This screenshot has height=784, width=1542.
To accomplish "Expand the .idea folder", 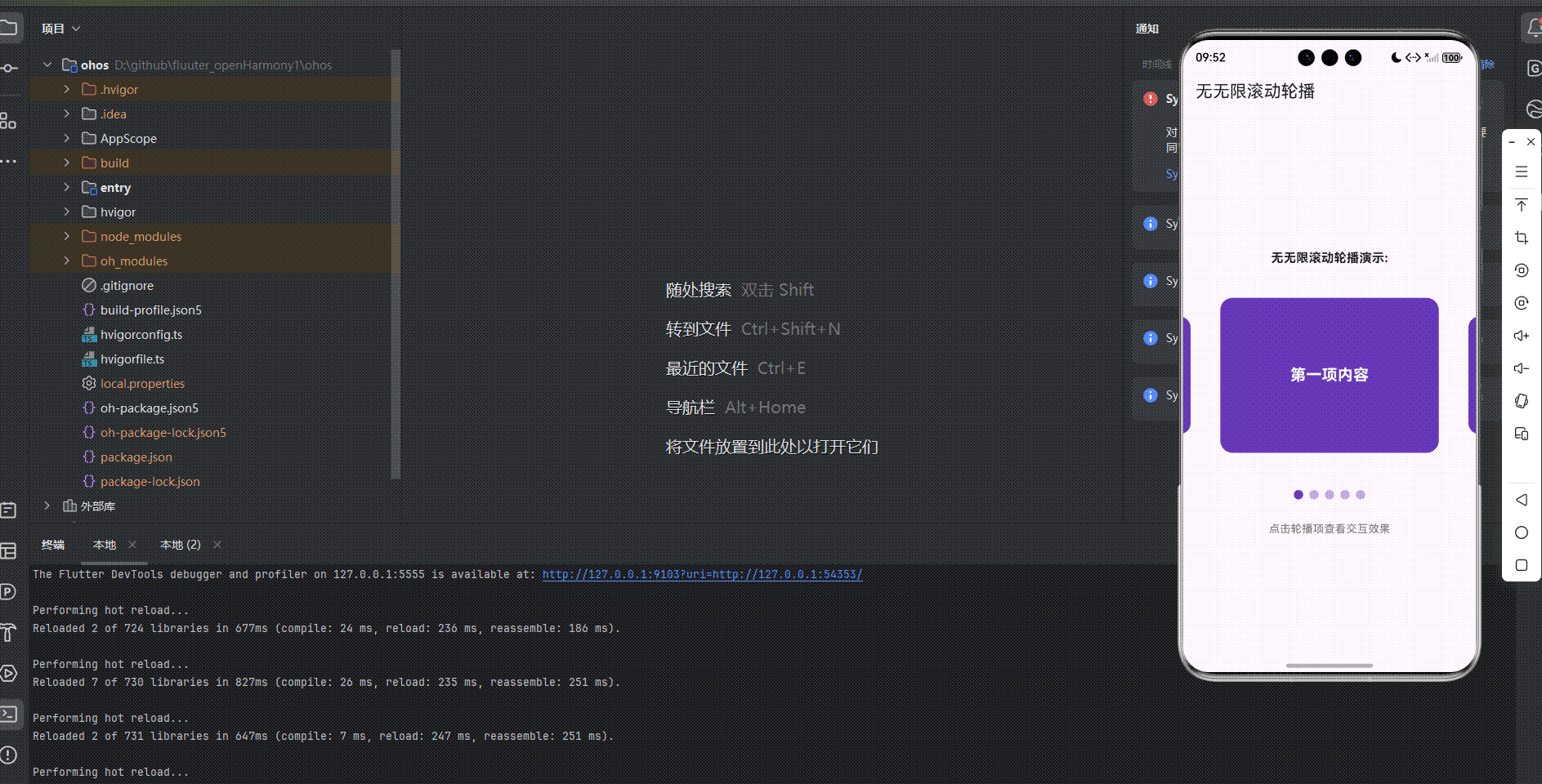I will pos(67,114).
